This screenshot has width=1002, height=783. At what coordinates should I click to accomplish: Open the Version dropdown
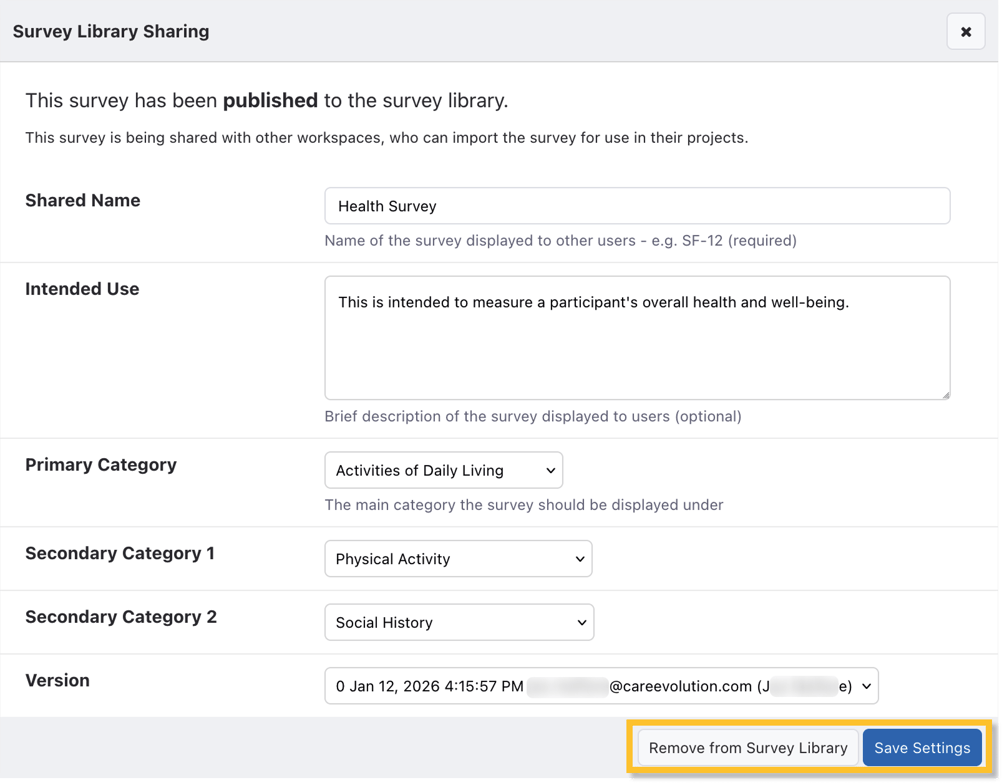click(x=601, y=686)
